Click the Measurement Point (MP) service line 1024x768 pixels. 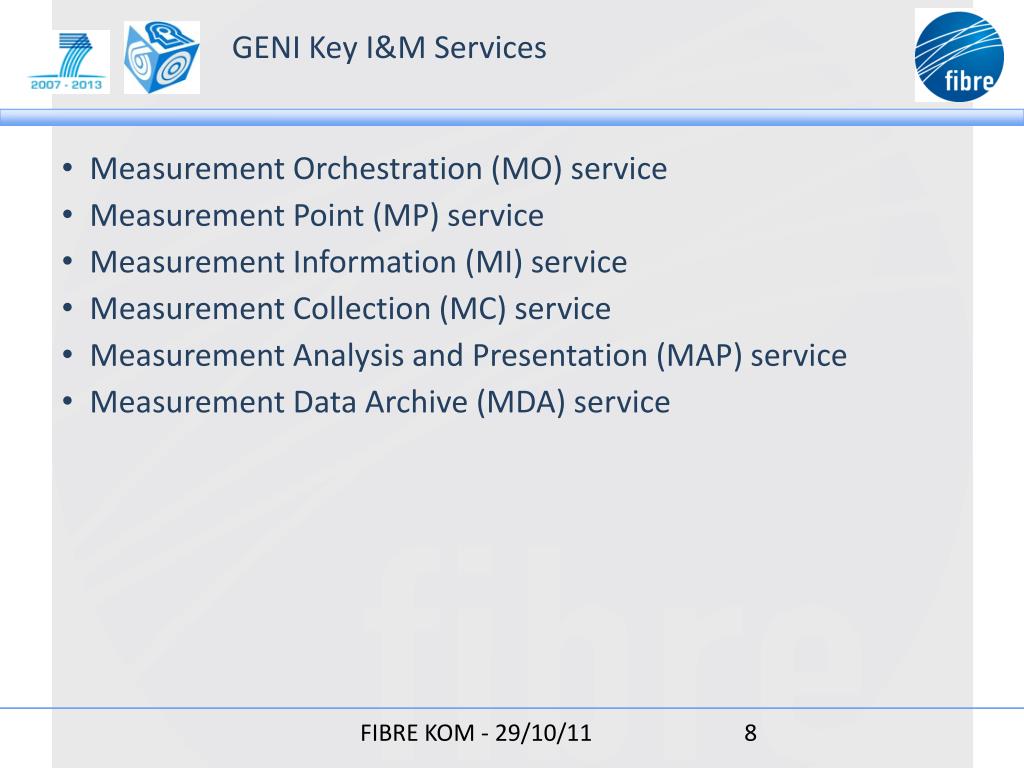tap(317, 216)
